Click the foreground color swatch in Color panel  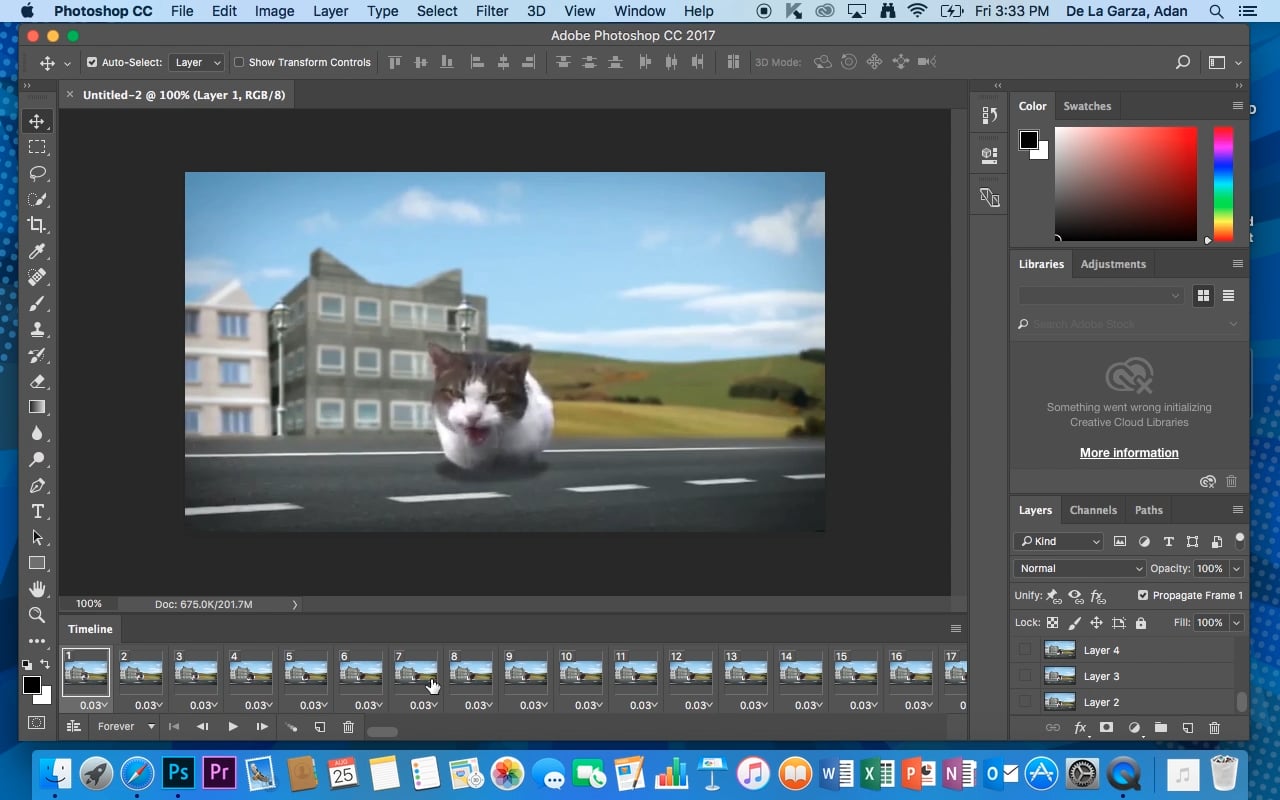pyautogui.click(x=1028, y=140)
